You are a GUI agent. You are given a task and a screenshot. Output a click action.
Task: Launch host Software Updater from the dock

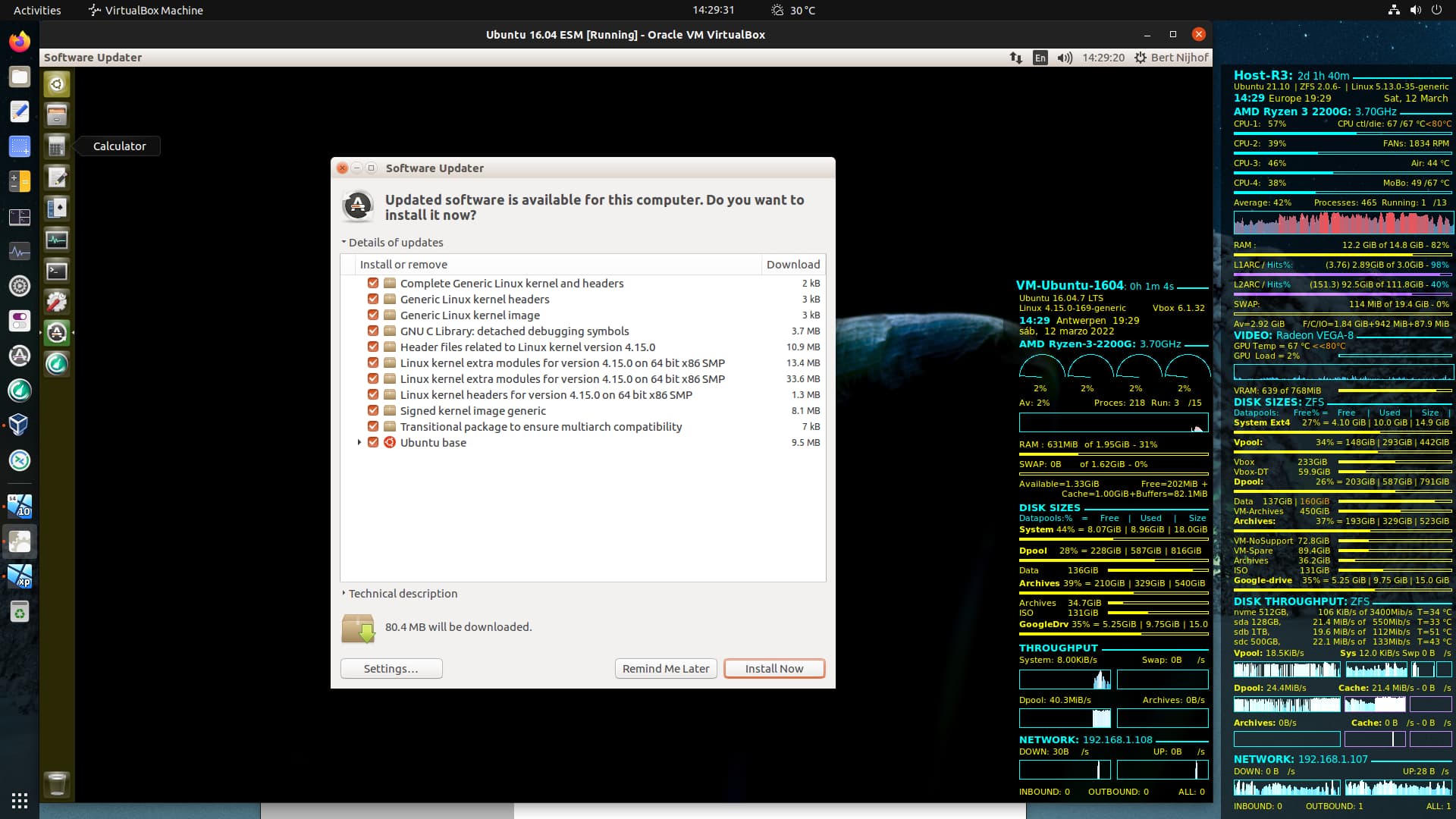[20, 356]
